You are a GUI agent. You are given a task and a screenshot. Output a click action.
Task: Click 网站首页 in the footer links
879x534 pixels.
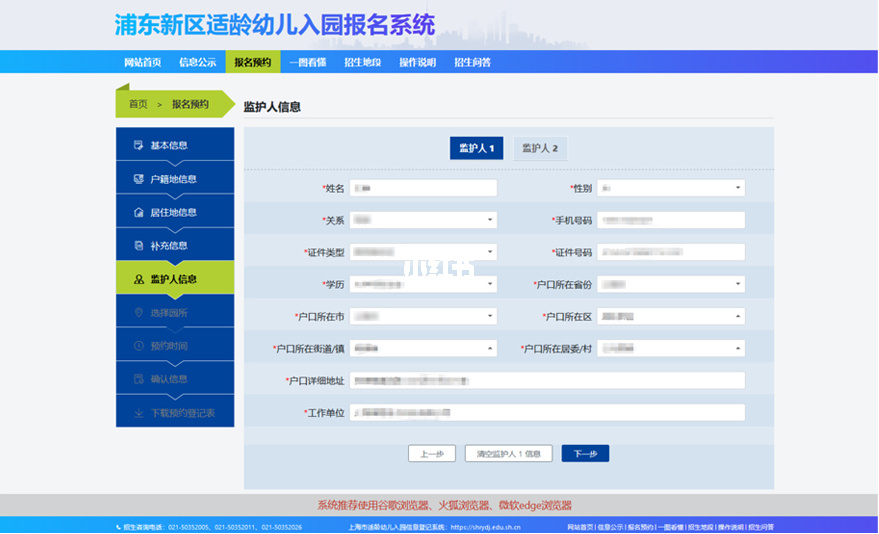[x=580, y=527]
